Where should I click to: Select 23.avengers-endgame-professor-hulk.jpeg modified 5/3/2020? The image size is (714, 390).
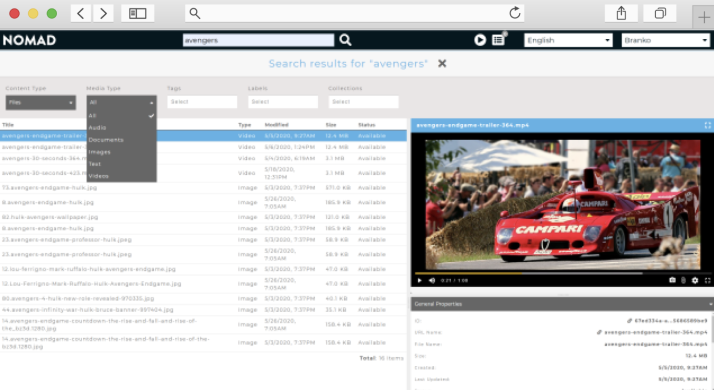click(203, 240)
